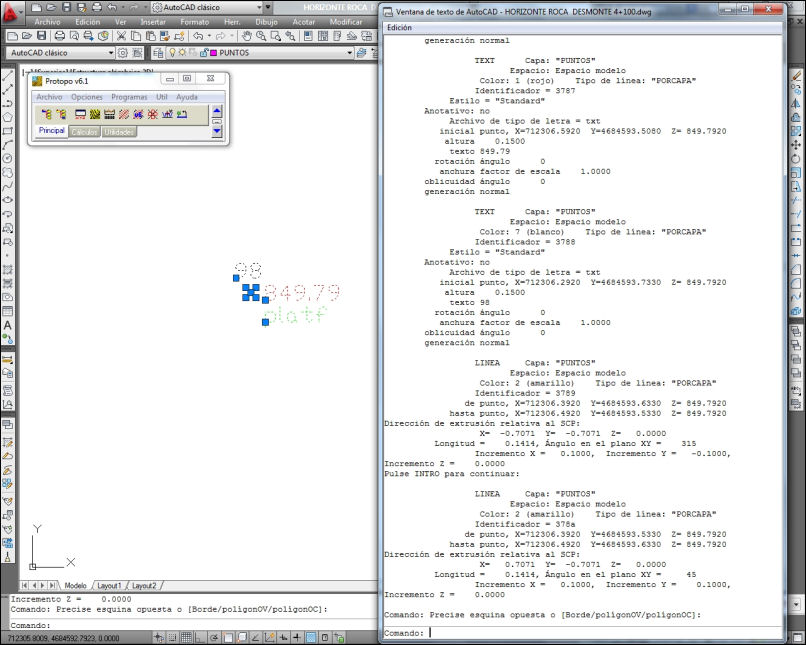Click the magenta PUNTOS layer color swatch
This screenshot has width=806, height=645.
tap(214, 53)
